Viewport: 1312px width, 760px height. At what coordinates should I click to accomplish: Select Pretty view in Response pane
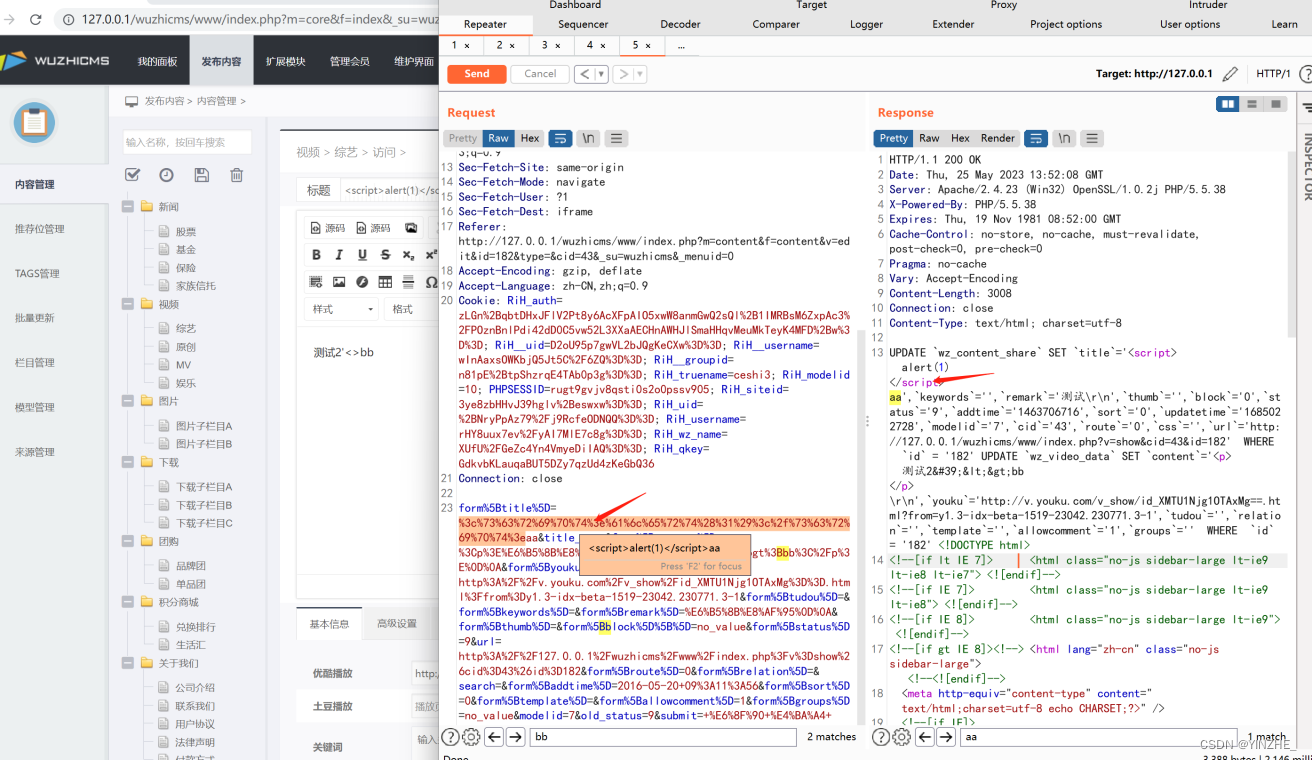point(894,138)
